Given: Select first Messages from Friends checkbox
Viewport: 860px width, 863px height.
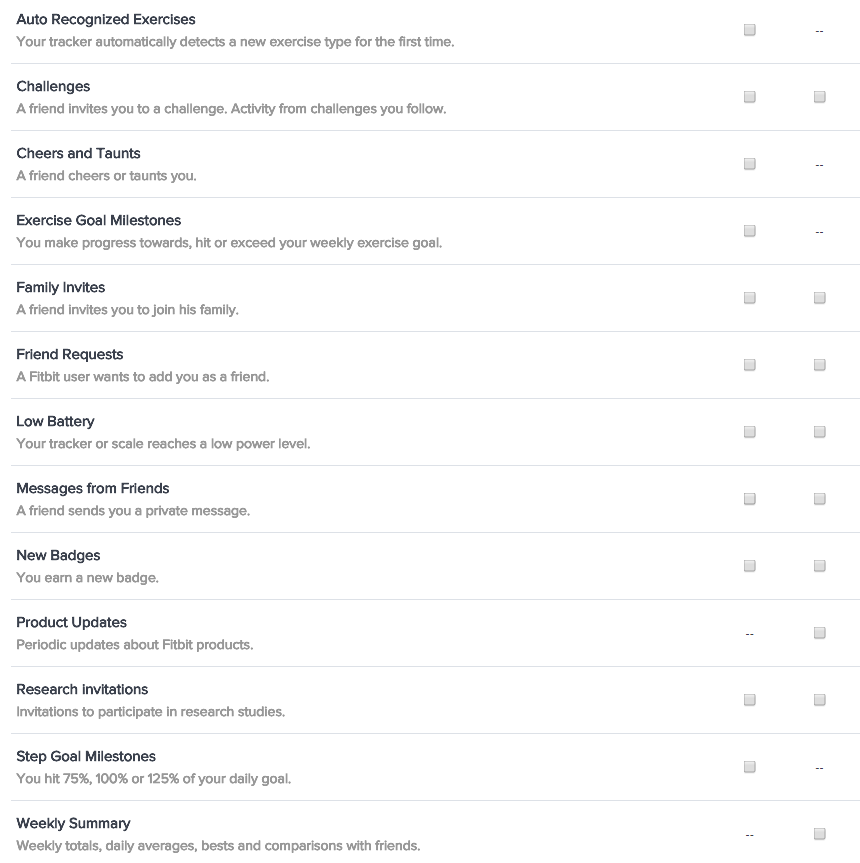Looking at the screenshot, I should (x=750, y=499).
